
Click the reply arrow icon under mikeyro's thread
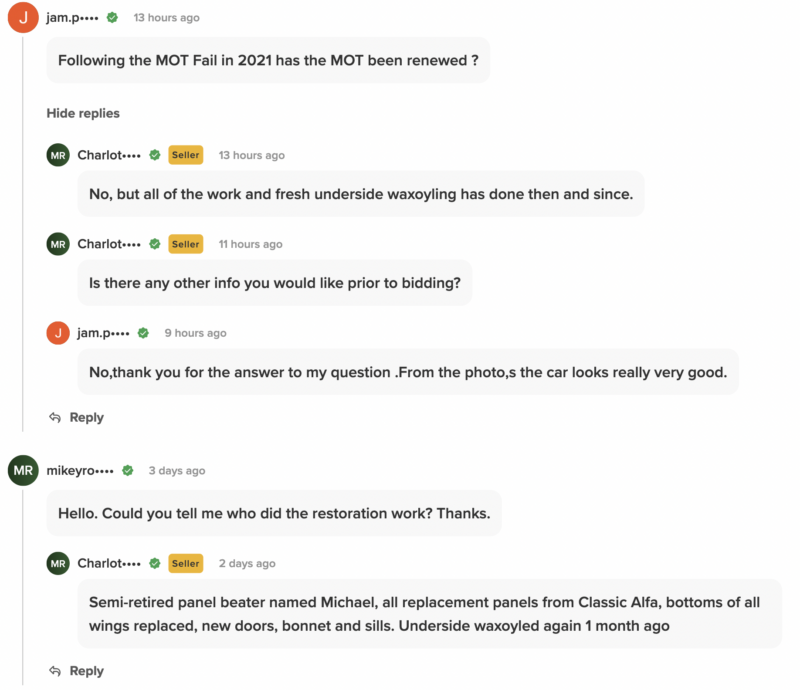click(x=55, y=671)
